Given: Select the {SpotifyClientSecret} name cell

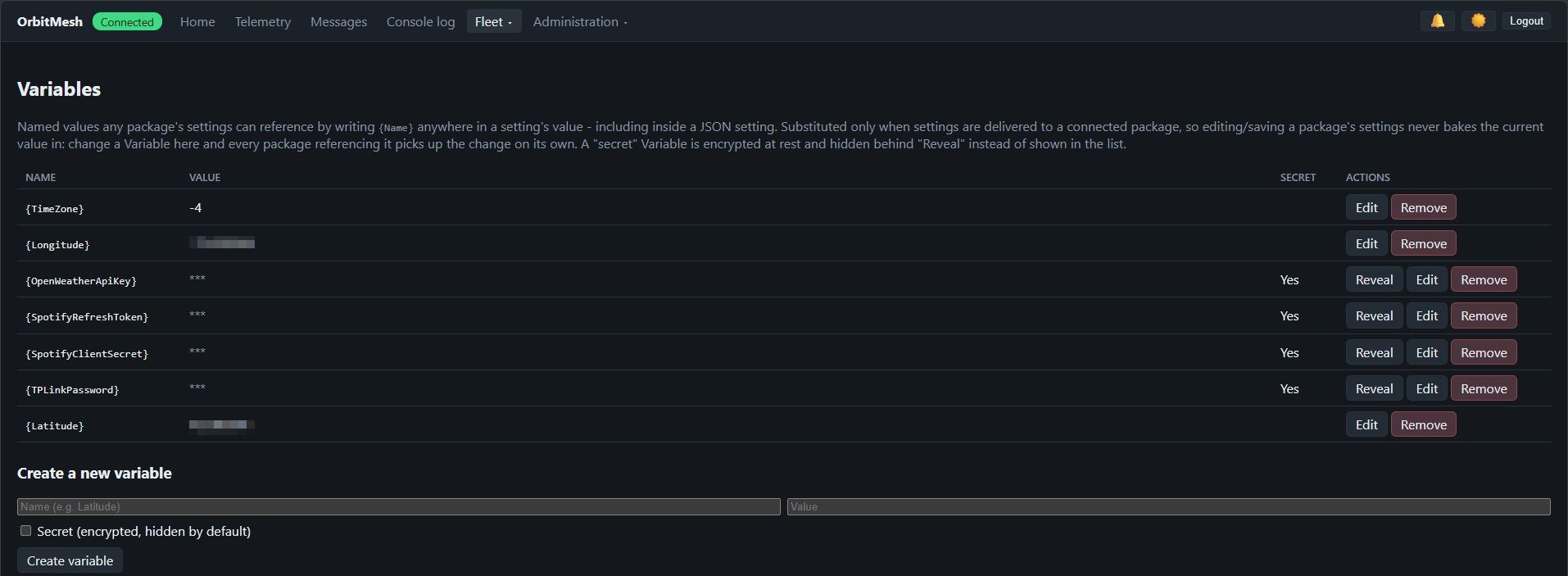Looking at the screenshot, I should [x=87, y=354].
